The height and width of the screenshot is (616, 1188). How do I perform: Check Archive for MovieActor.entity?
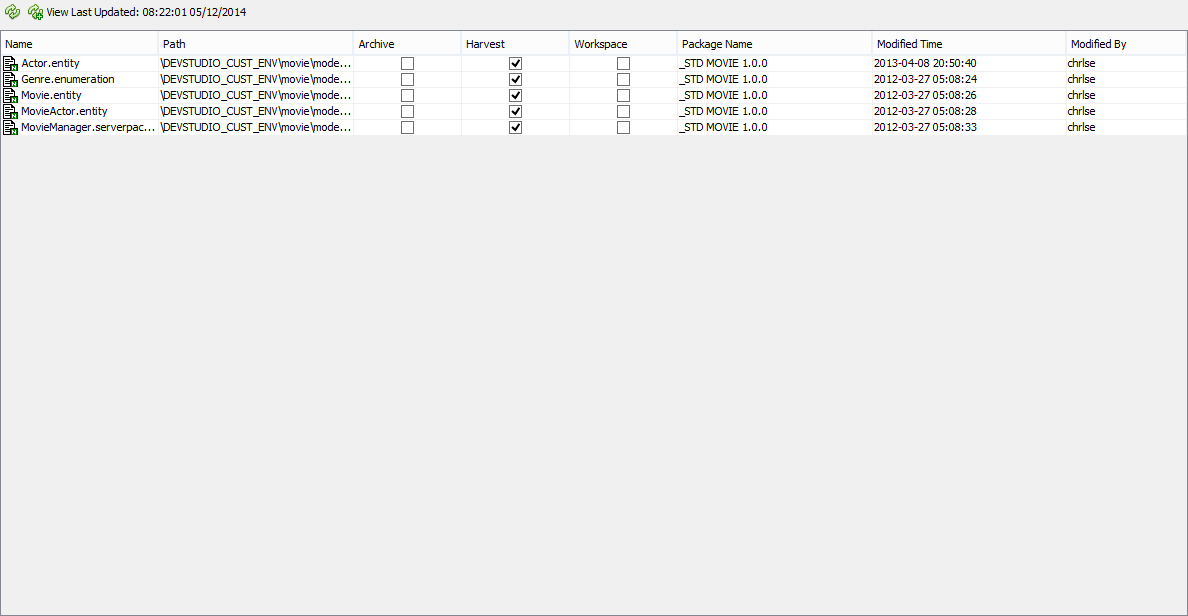[x=408, y=111]
